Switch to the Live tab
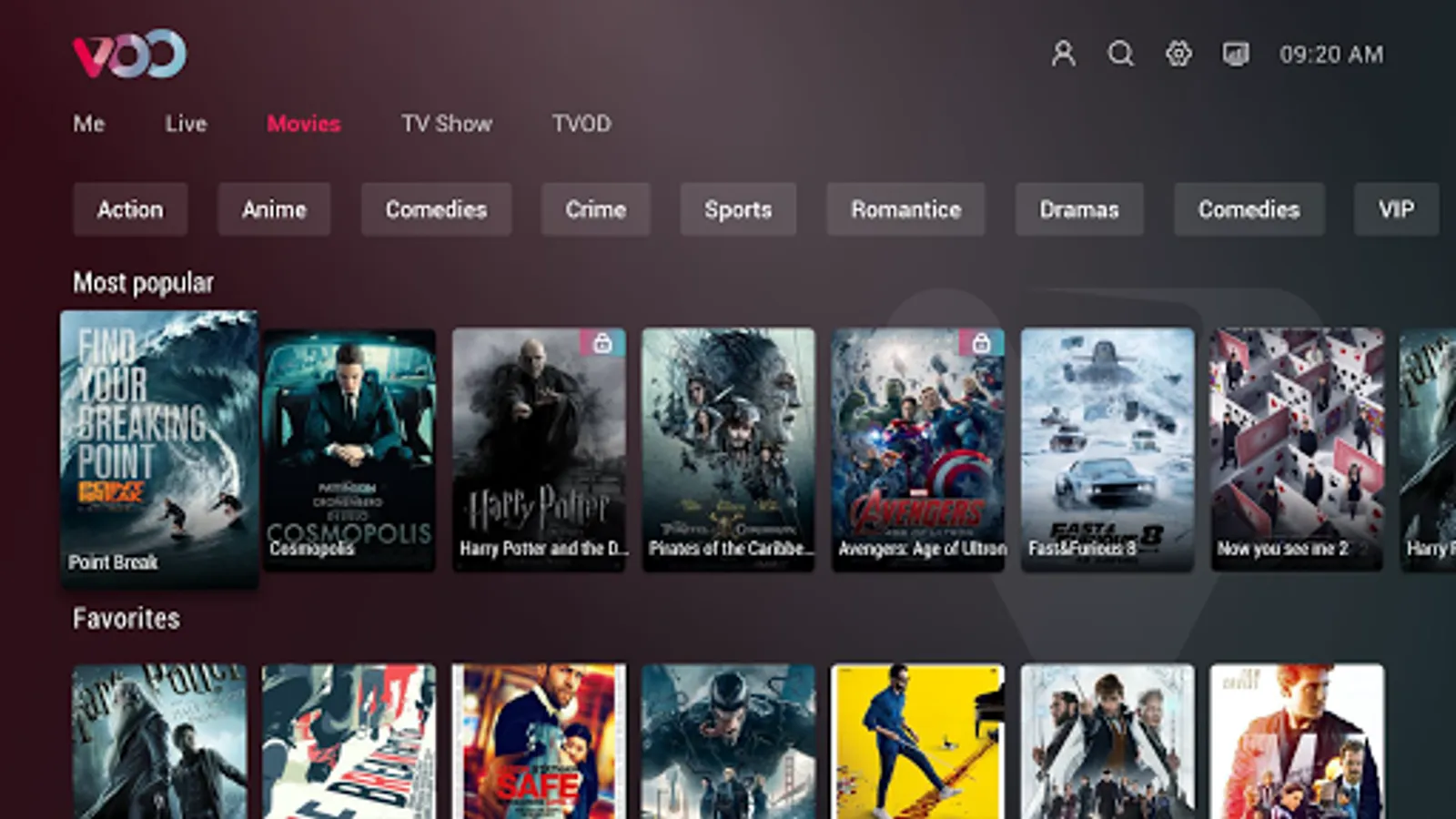 pos(186,124)
